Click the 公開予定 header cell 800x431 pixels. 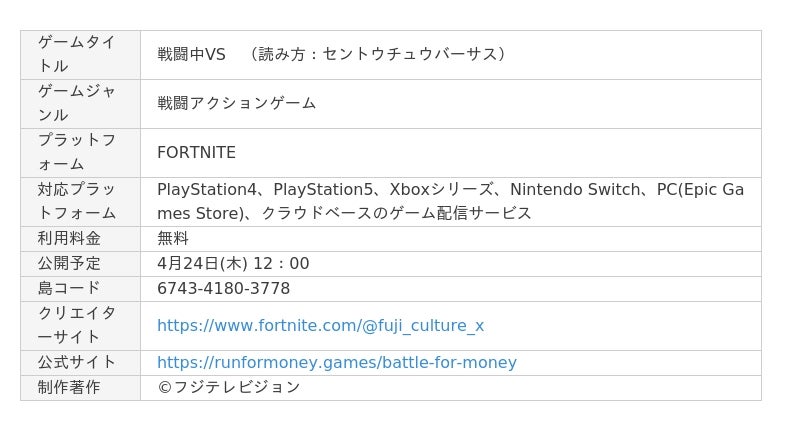pos(81,264)
